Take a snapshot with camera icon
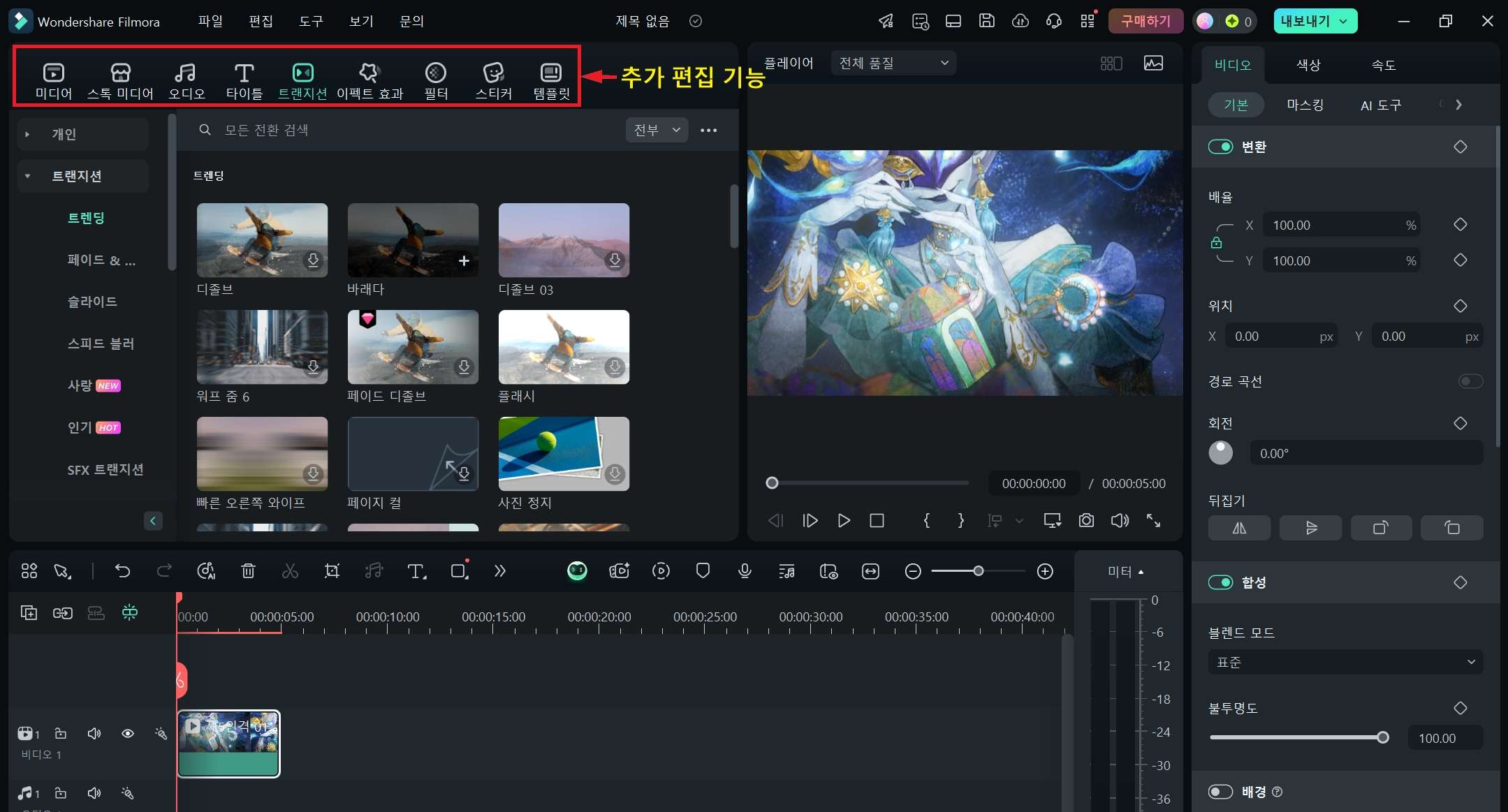Image resolution: width=1508 pixels, height=812 pixels. (1086, 520)
